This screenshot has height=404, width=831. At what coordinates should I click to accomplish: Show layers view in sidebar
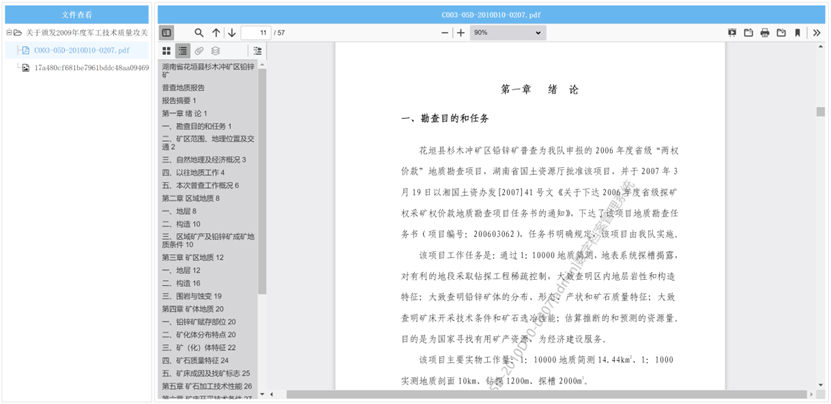point(215,51)
